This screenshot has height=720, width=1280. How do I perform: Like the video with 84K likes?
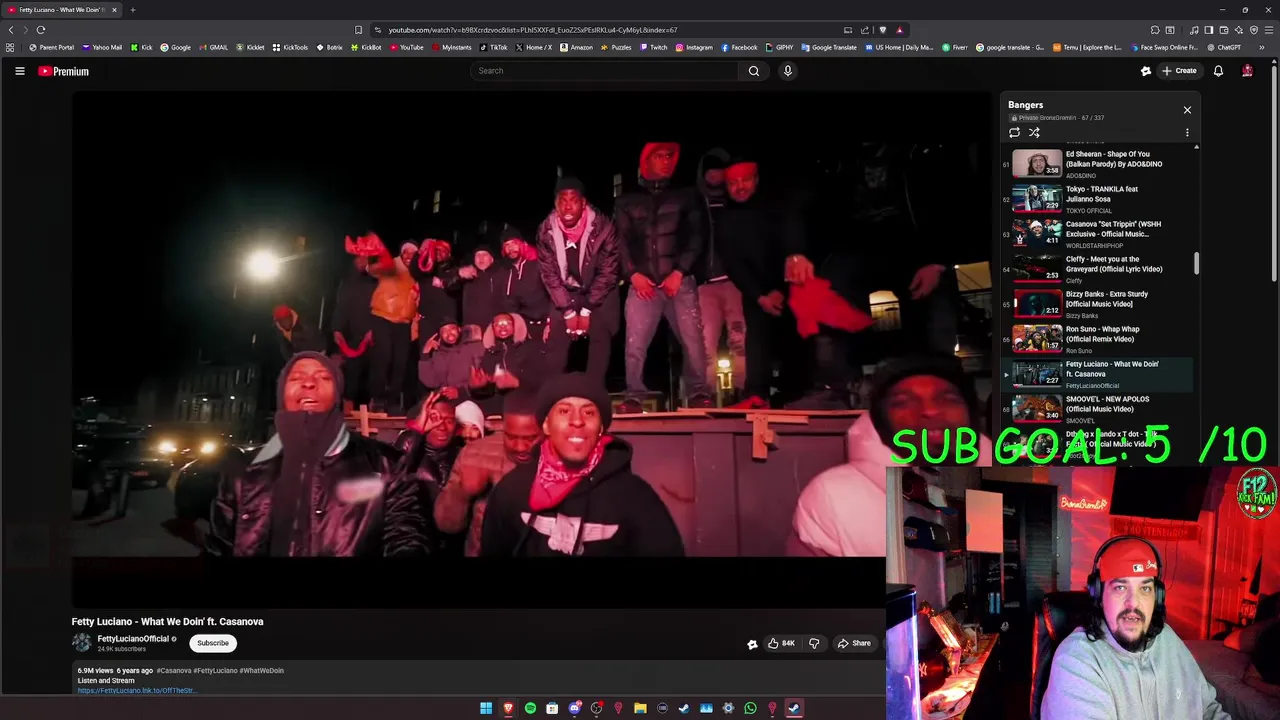pos(781,643)
